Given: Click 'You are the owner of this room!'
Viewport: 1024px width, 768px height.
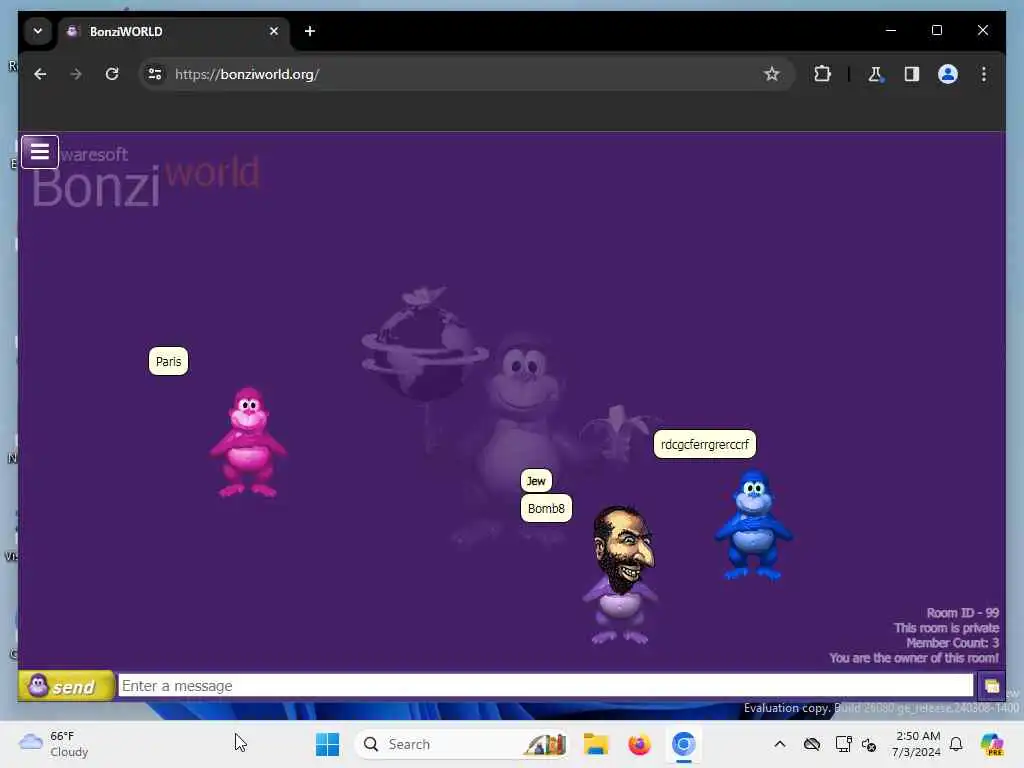Looking at the screenshot, I should pos(914,658).
